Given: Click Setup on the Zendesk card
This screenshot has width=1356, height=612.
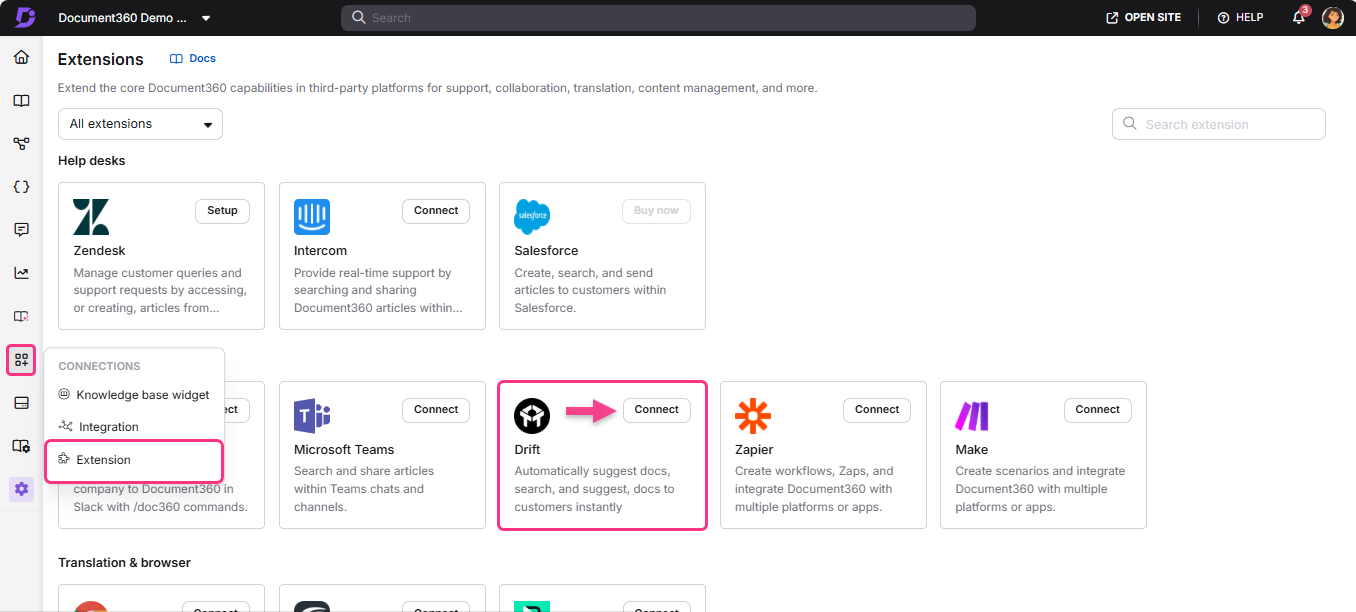Looking at the screenshot, I should [x=222, y=211].
